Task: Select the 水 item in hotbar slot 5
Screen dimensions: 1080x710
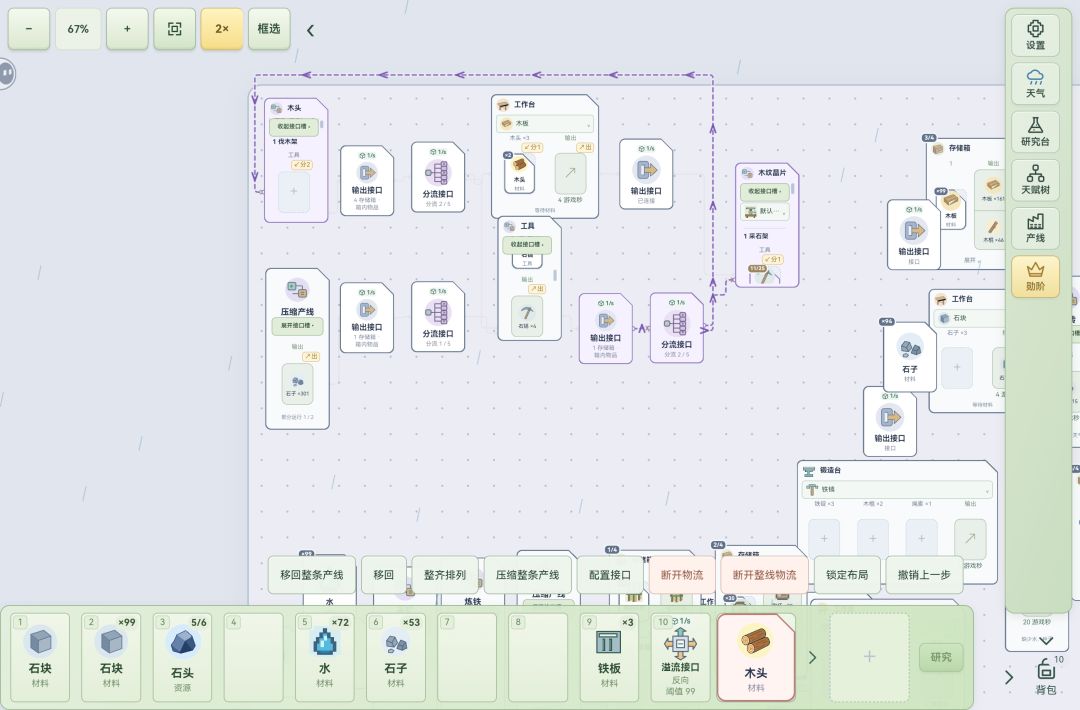Action: [324, 657]
